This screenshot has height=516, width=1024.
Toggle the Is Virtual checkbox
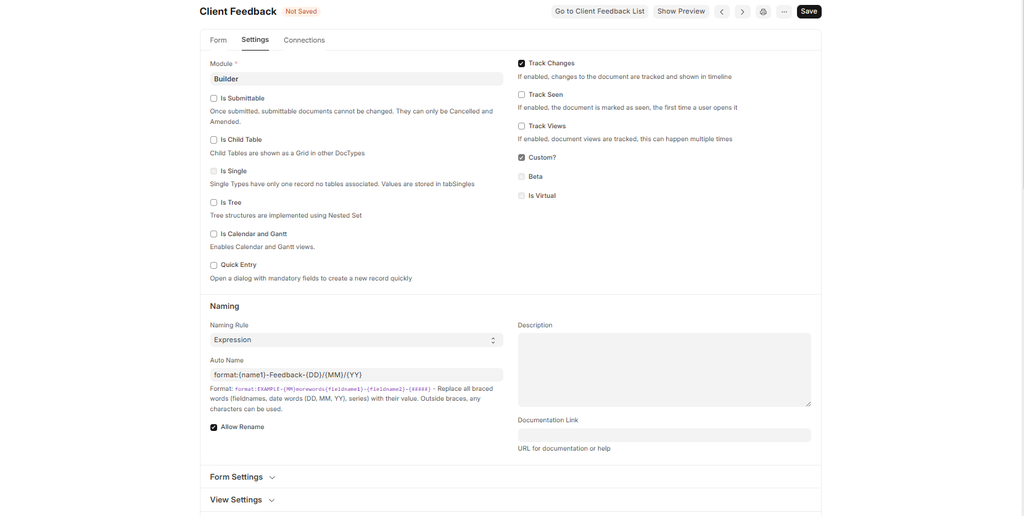pos(521,196)
